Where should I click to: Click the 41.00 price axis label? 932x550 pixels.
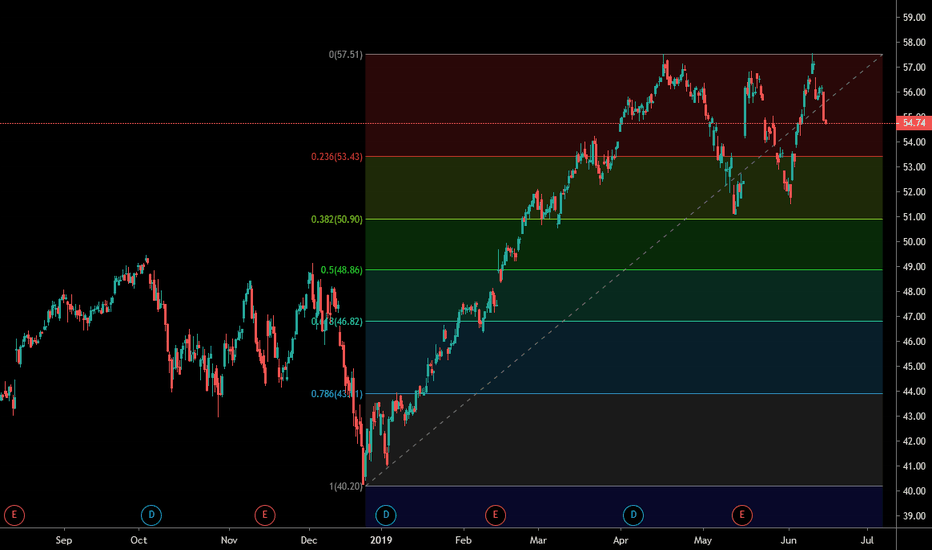914,467
